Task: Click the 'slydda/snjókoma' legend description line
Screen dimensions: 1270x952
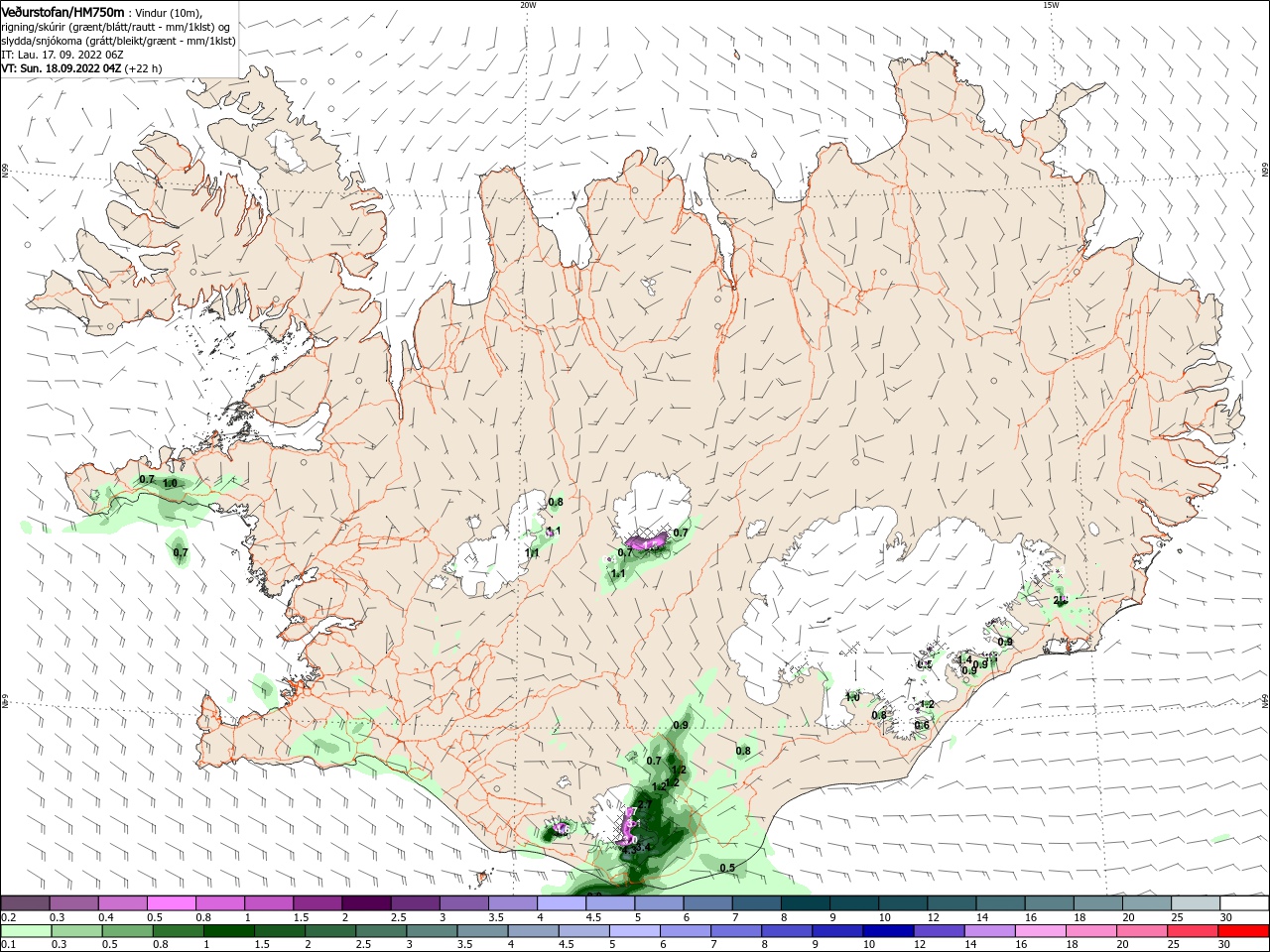Action: (118, 41)
